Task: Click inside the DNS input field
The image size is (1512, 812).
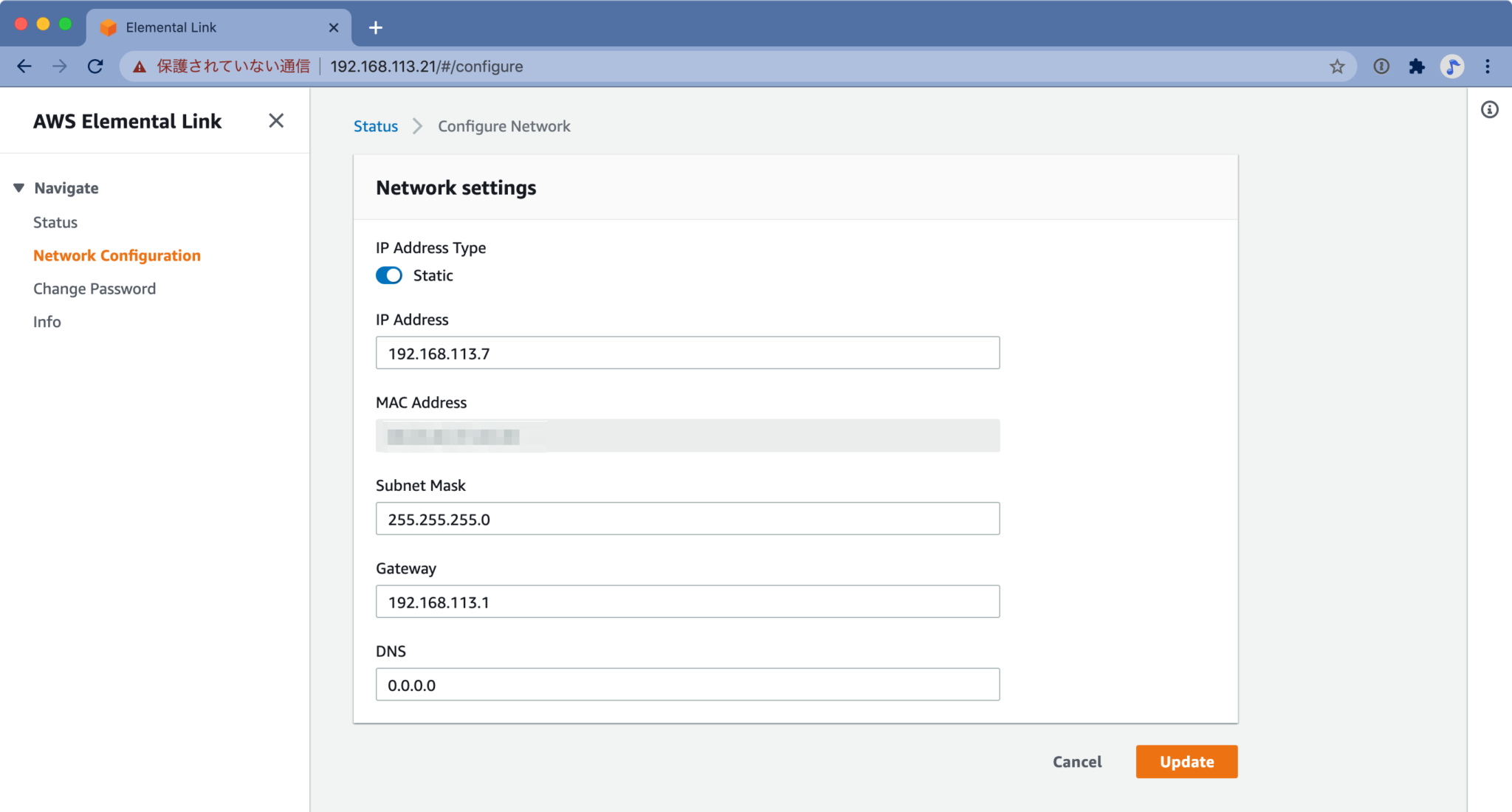Action: (x=687, y=684)
